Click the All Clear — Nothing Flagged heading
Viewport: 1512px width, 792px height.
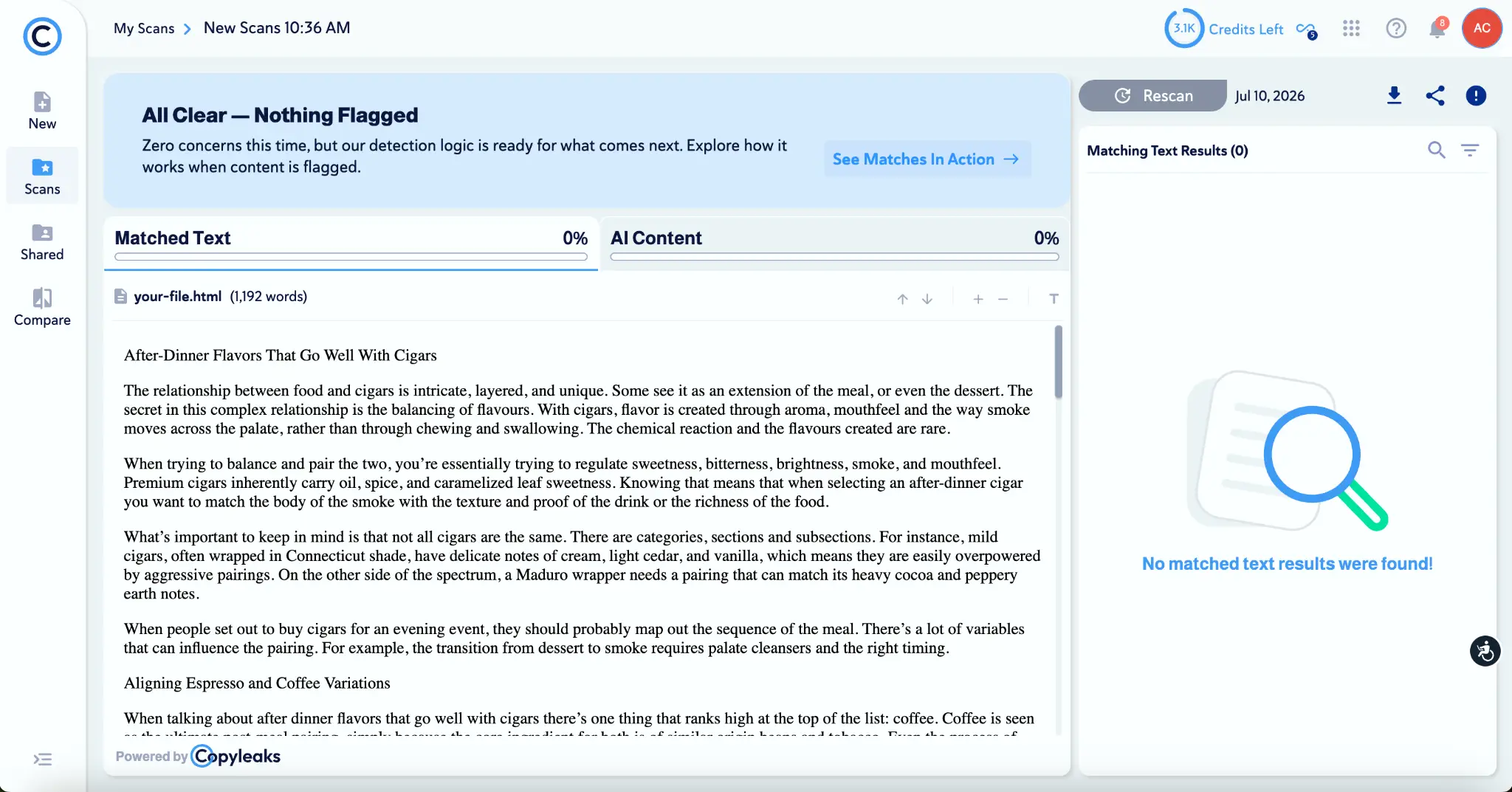[280, 115]
